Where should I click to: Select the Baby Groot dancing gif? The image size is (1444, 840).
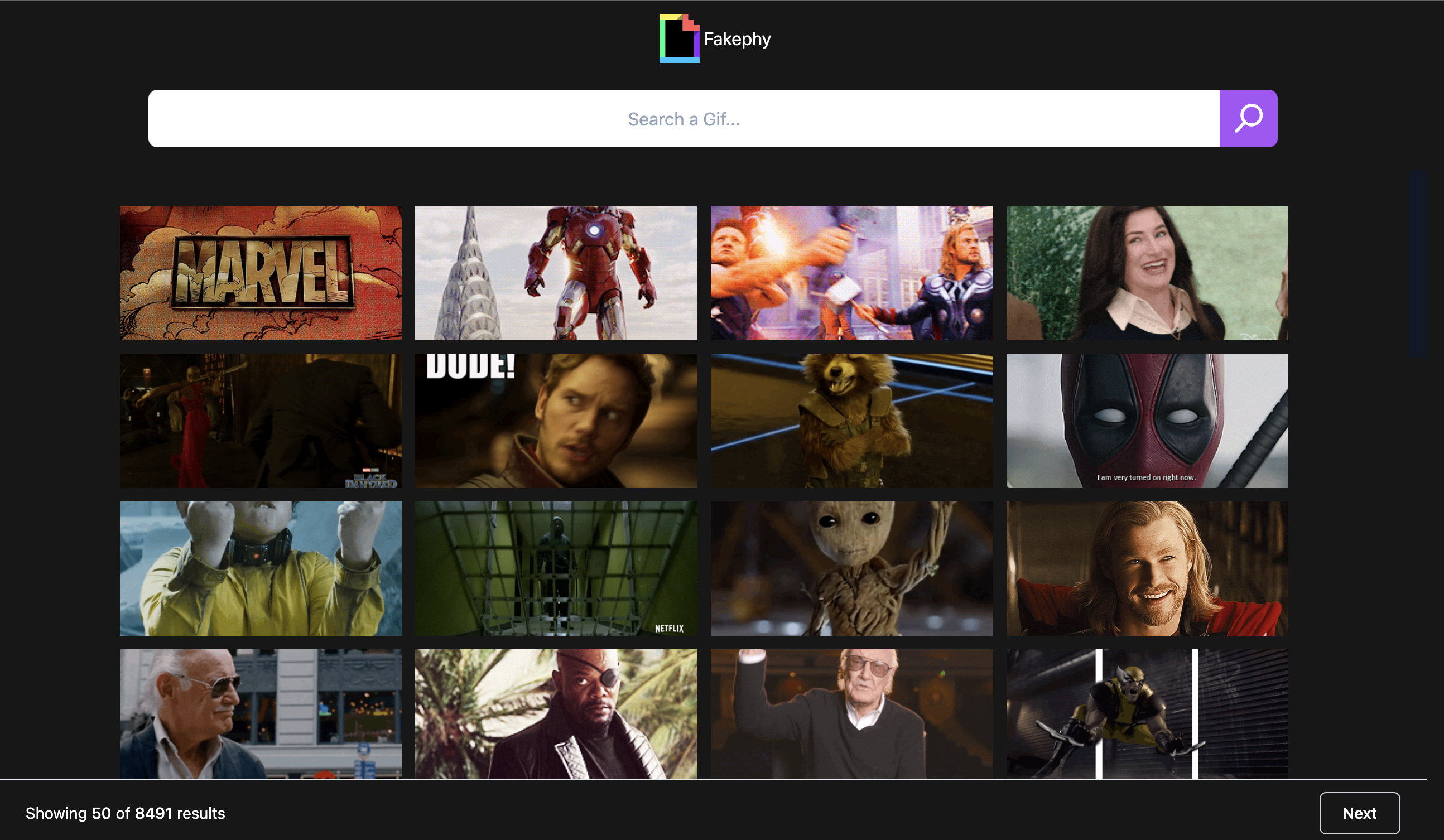pyautogui.click(x=851, y=568)
